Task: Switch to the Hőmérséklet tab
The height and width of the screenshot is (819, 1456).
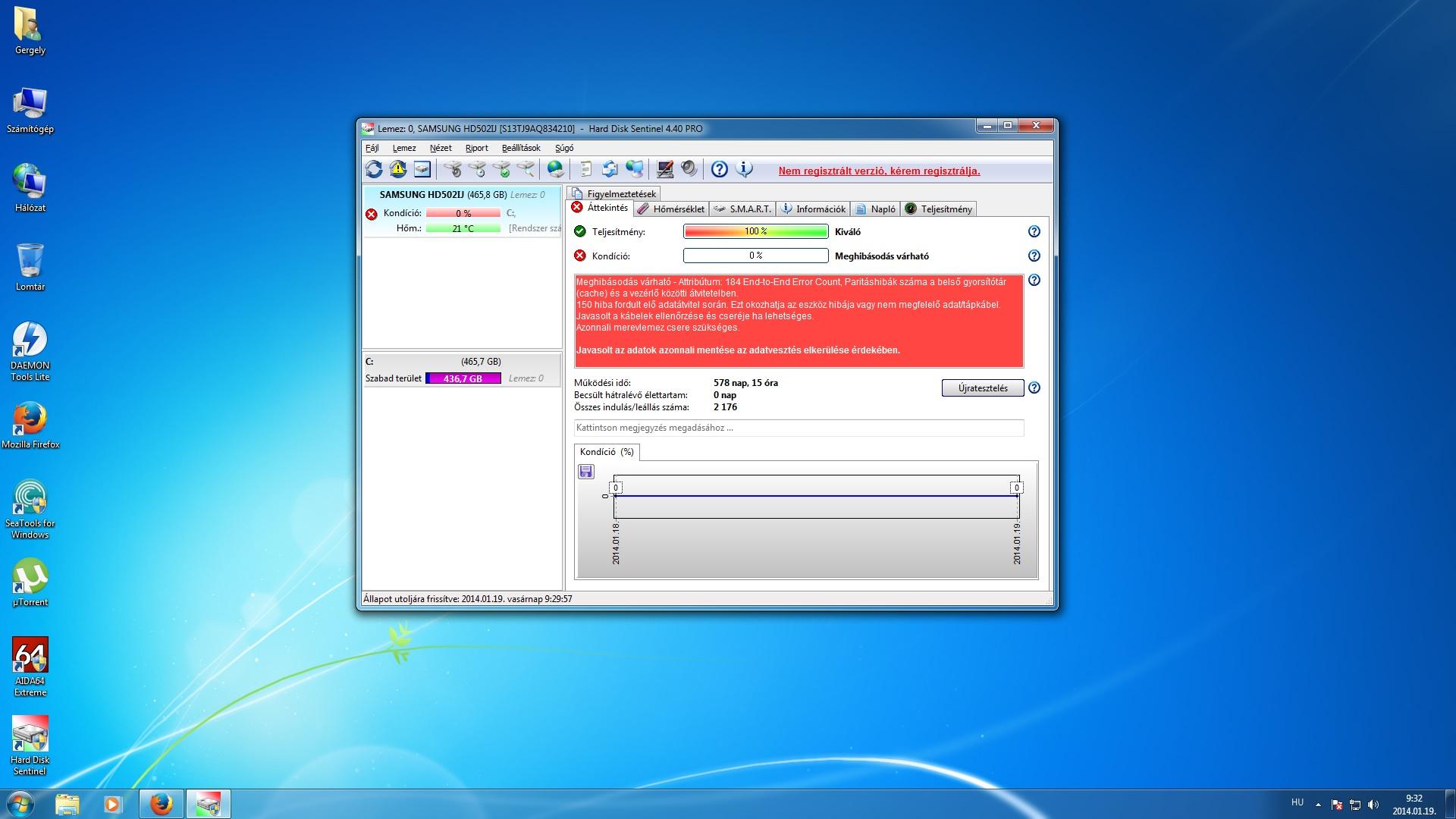Action: 671,209
